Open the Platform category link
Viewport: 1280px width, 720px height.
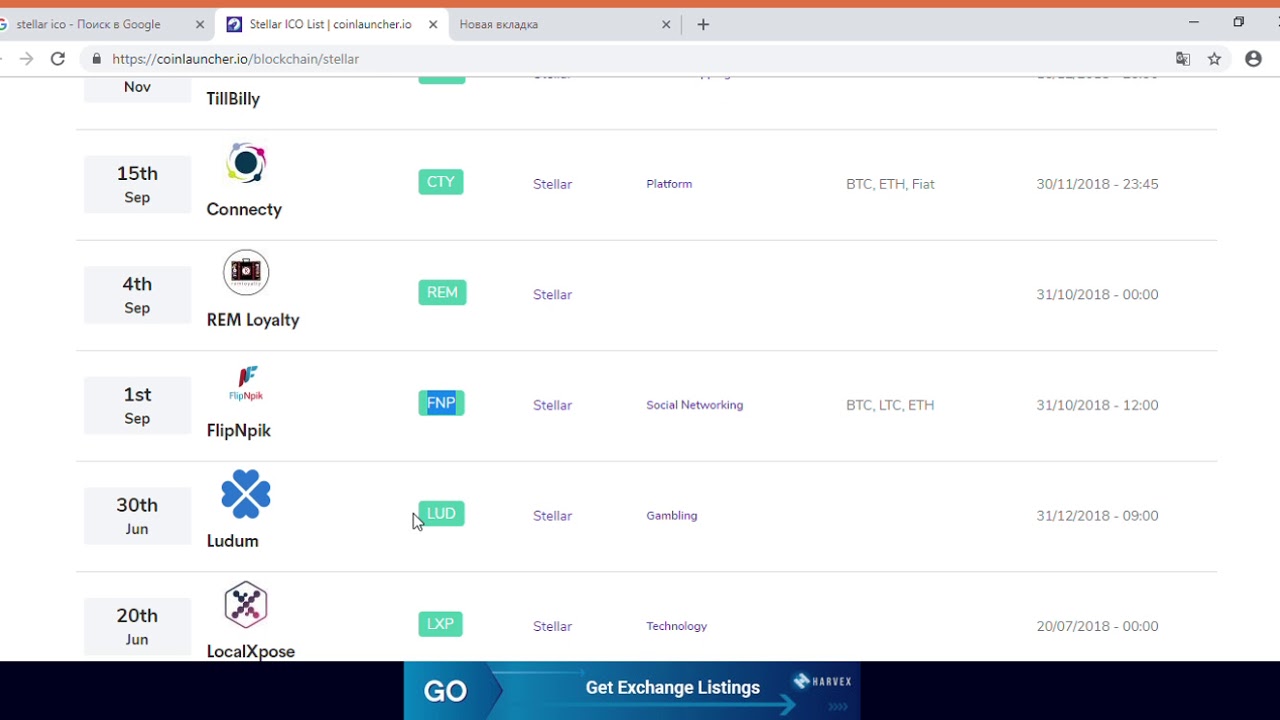(x=669, y=184)
